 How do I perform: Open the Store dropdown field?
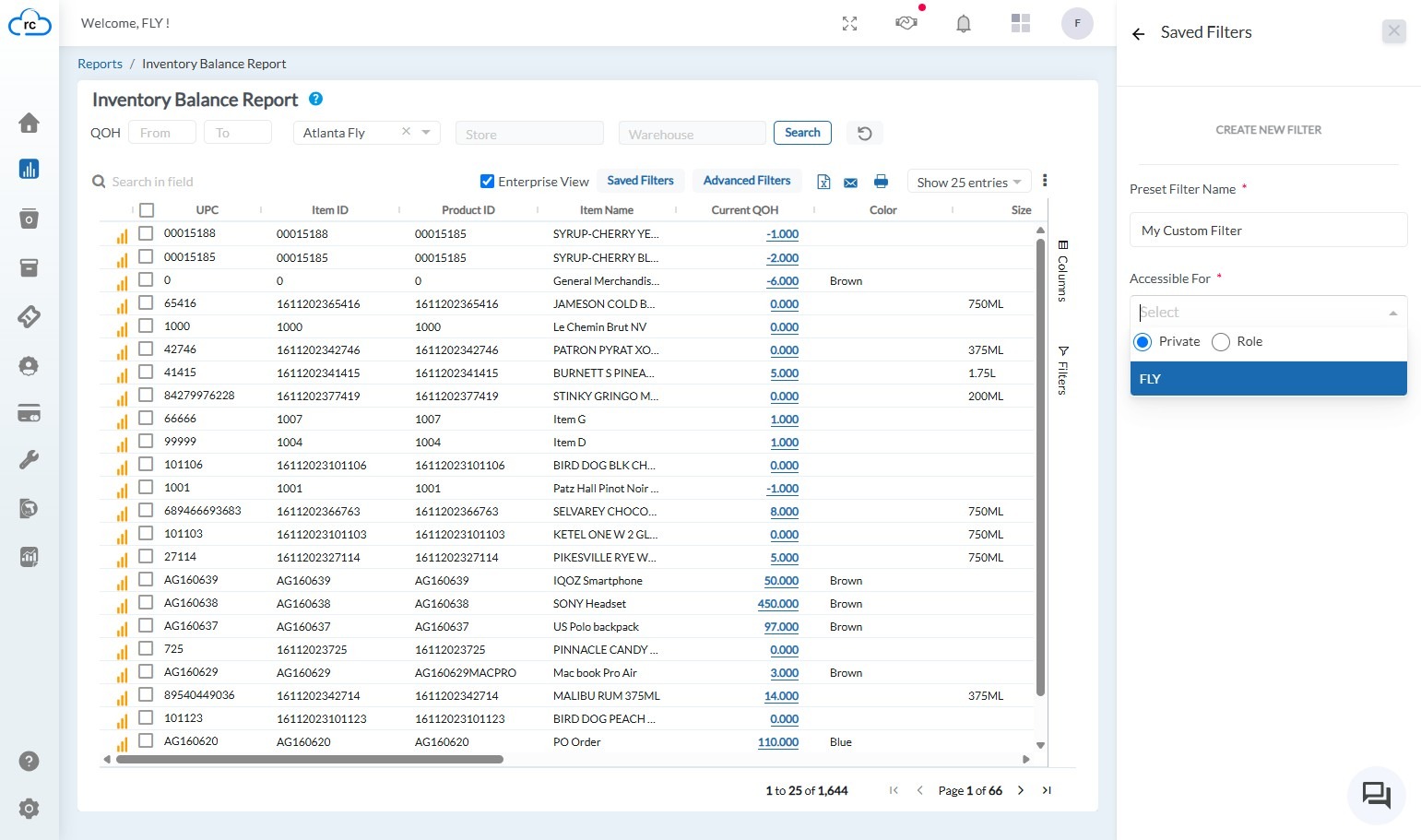pyautogui.click(x=529, y=134)
